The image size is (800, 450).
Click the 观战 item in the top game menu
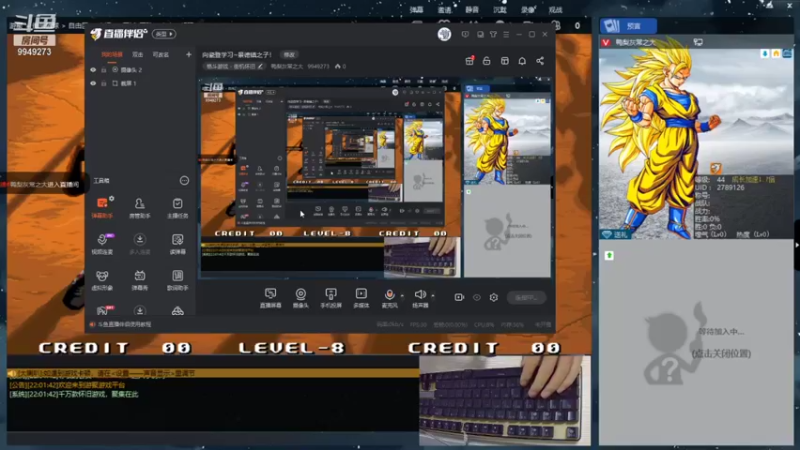[x=555, y=10]
